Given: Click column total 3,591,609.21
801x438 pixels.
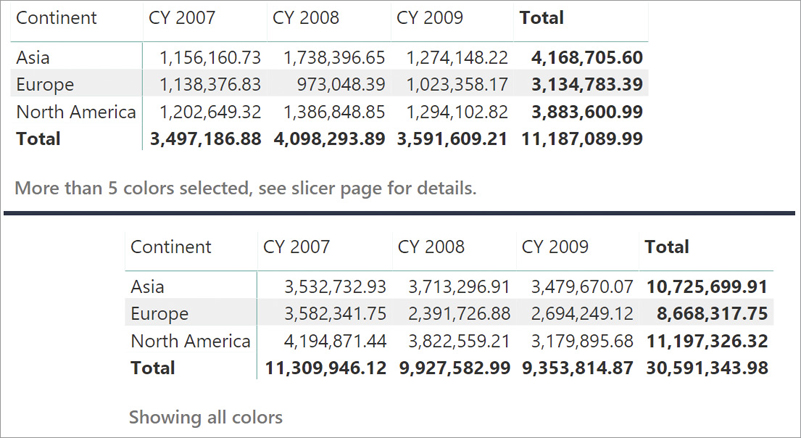Looking at the screenshot, I should 452,139.
